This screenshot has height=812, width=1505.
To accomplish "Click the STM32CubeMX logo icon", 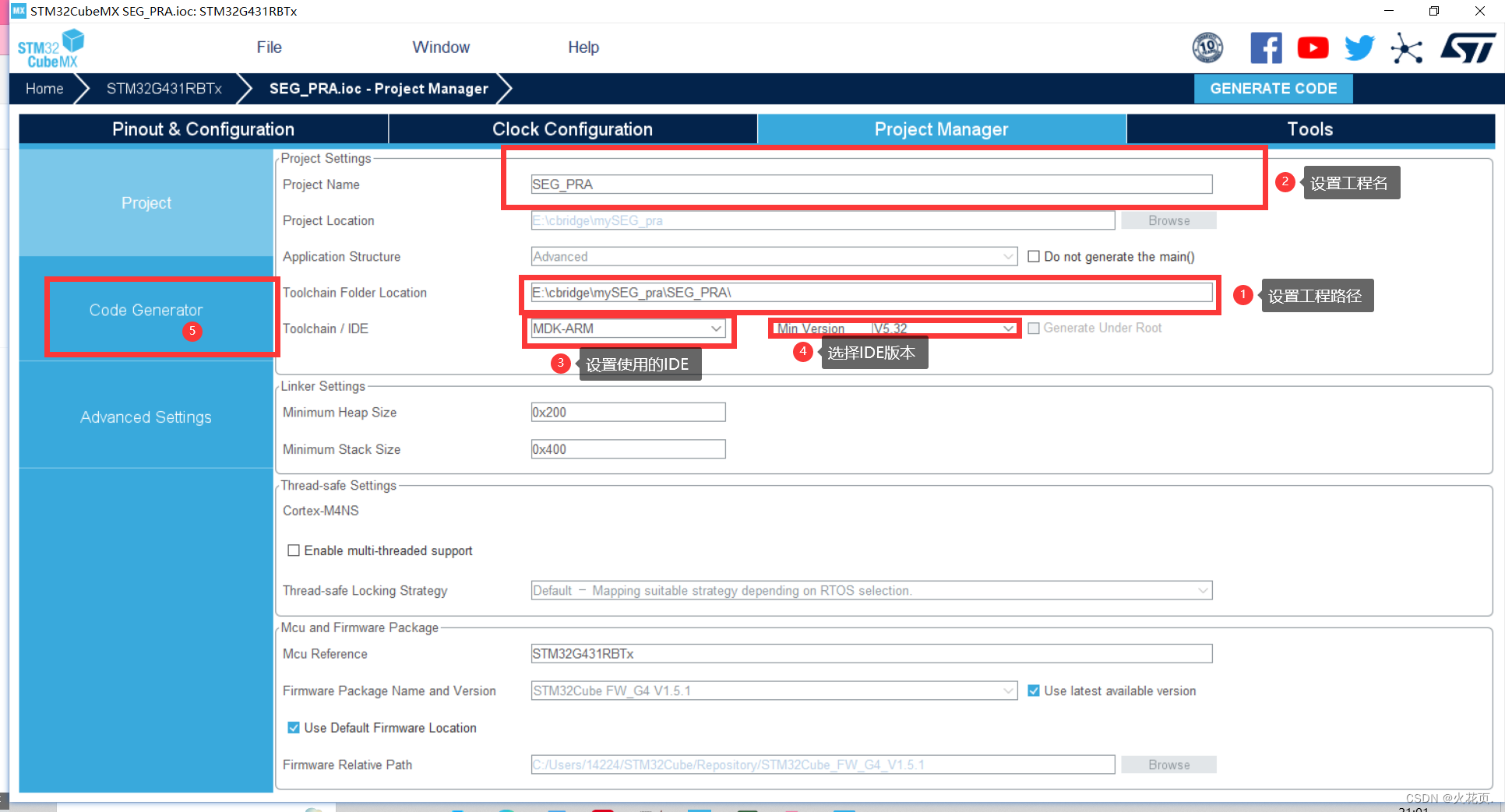I will pyautogui.click(x=51, y=48).
